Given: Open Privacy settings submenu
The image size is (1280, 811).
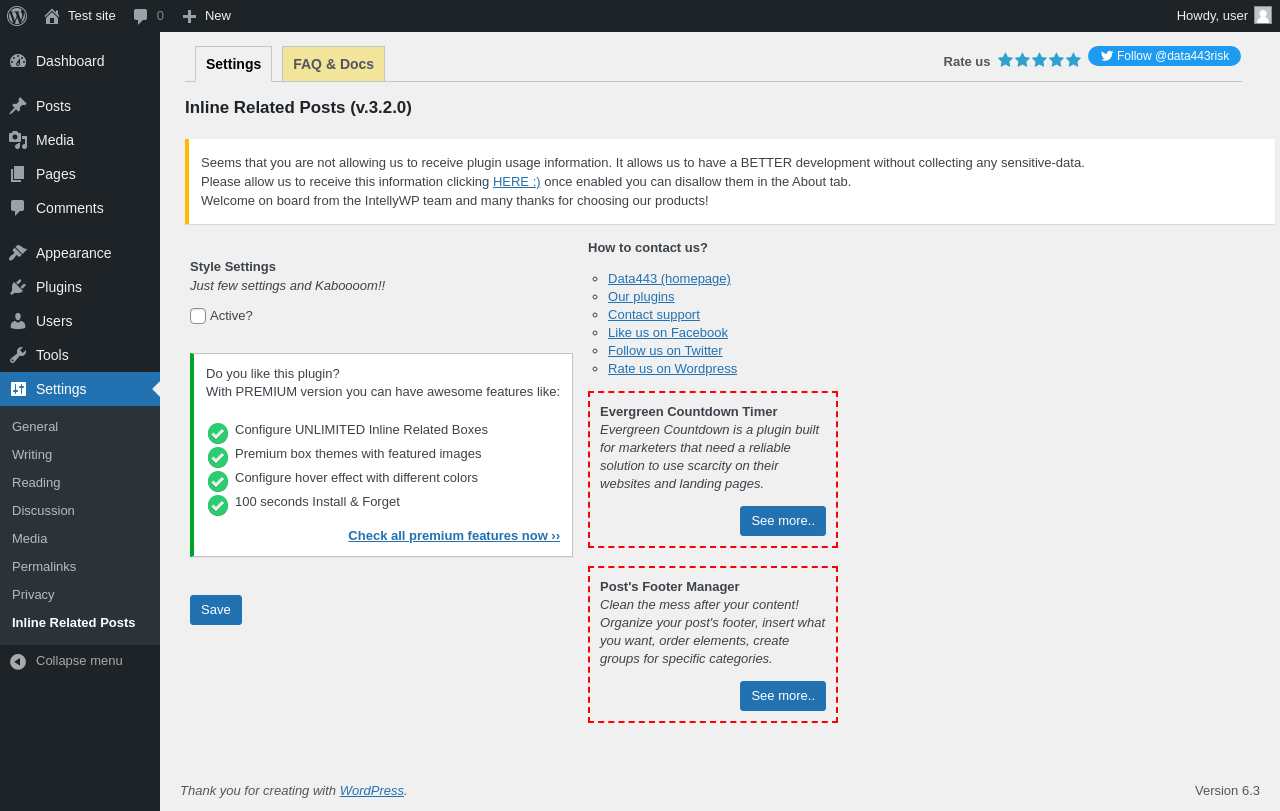Looking at the screenshot, I should (x=33, y=595).
